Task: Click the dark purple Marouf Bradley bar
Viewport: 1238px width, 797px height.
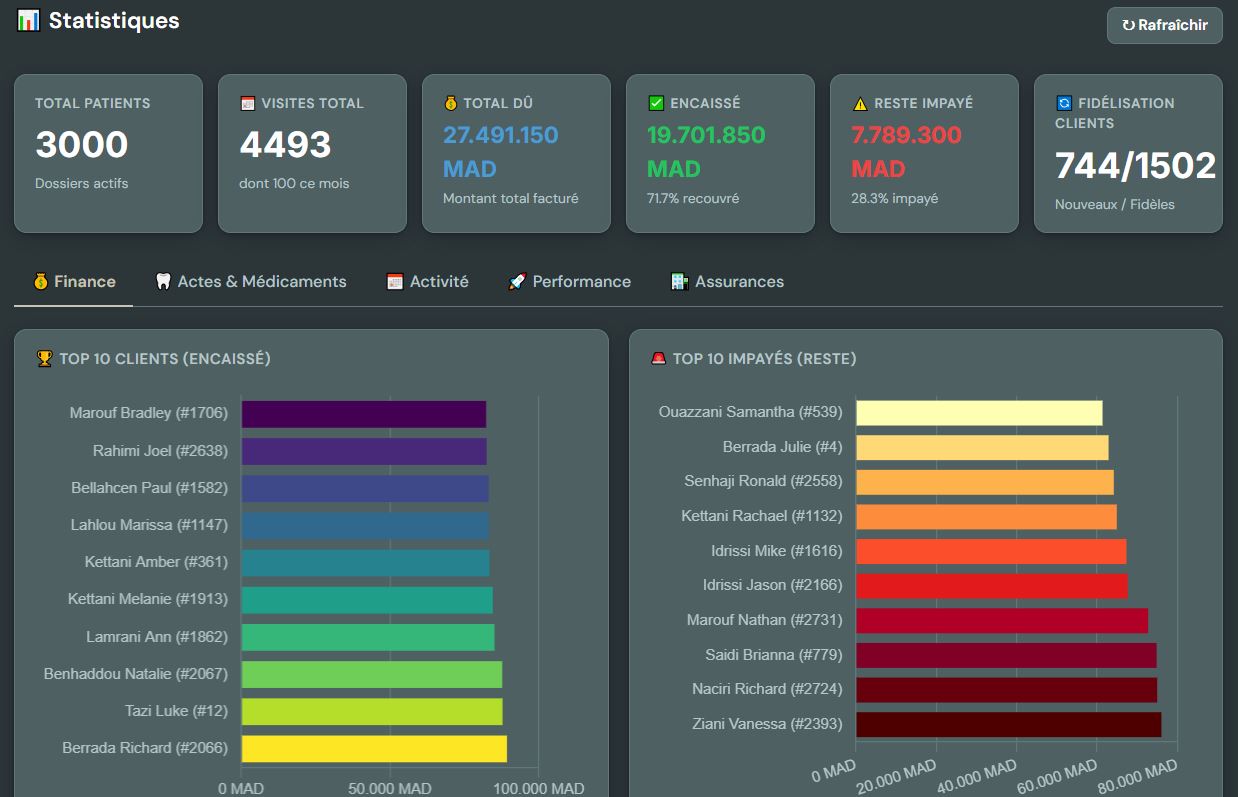Action: 364,414
